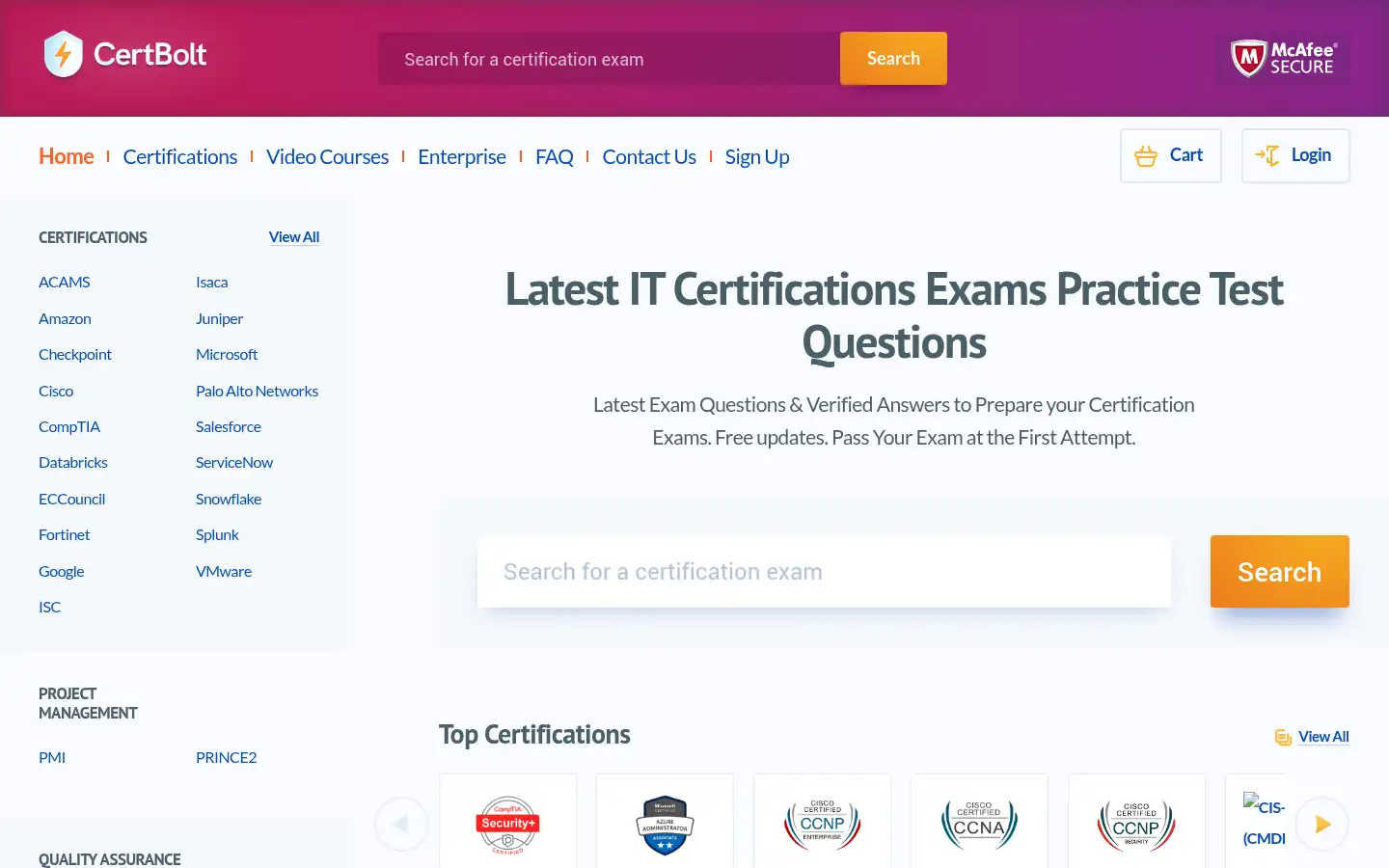Screen dimensions: 1389x868
Task: Open the Enterprise menu item
Action: 462,156
